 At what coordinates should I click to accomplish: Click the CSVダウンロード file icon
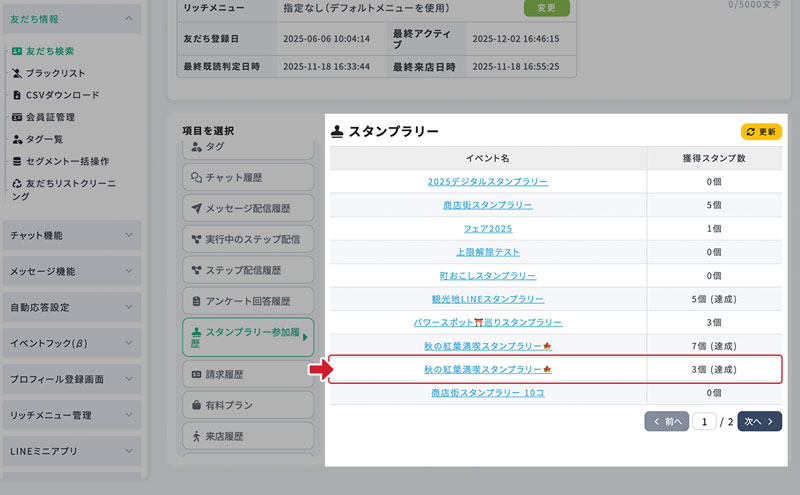click(x=16, y=95)
